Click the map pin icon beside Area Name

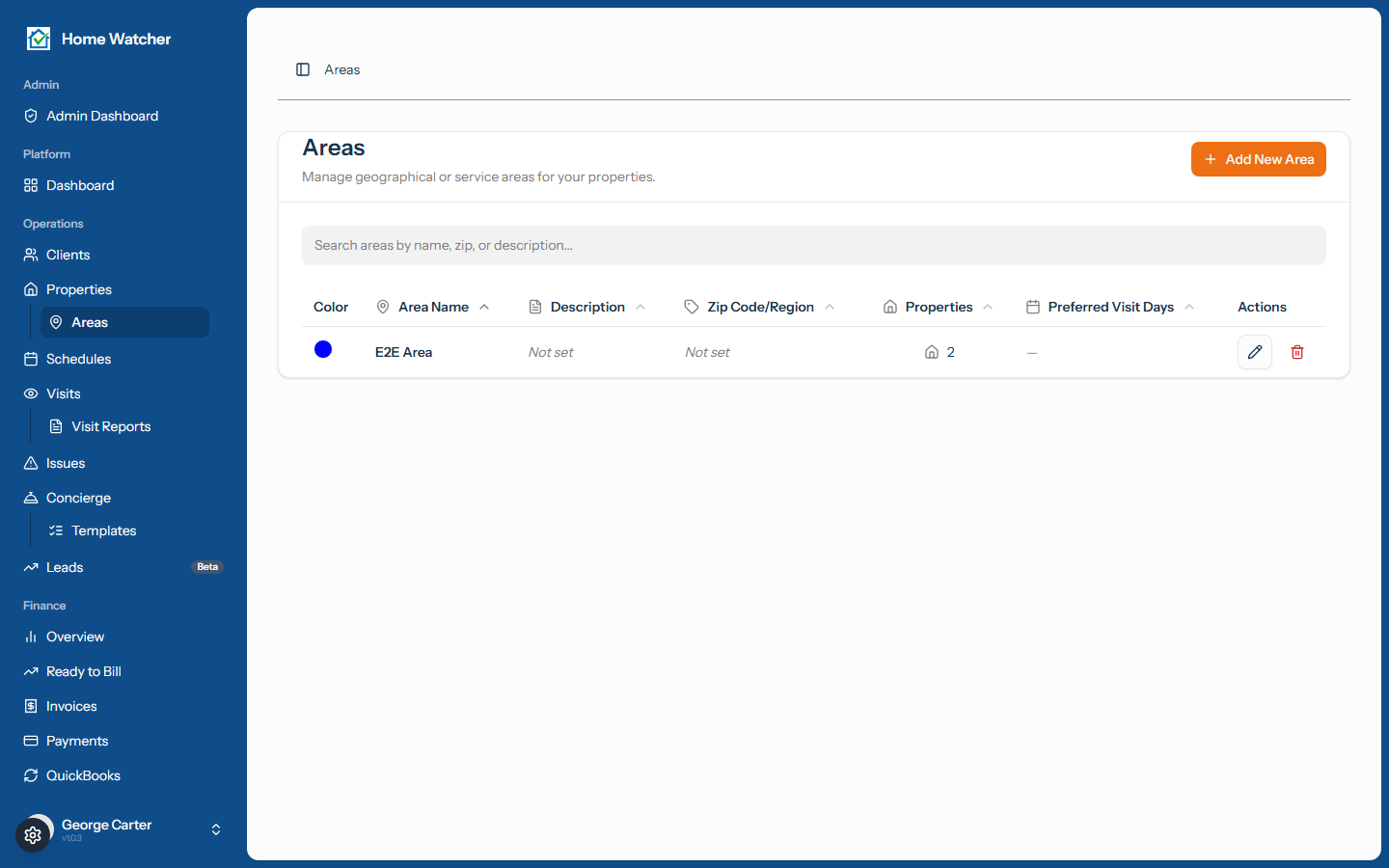[x=383, y=307]
